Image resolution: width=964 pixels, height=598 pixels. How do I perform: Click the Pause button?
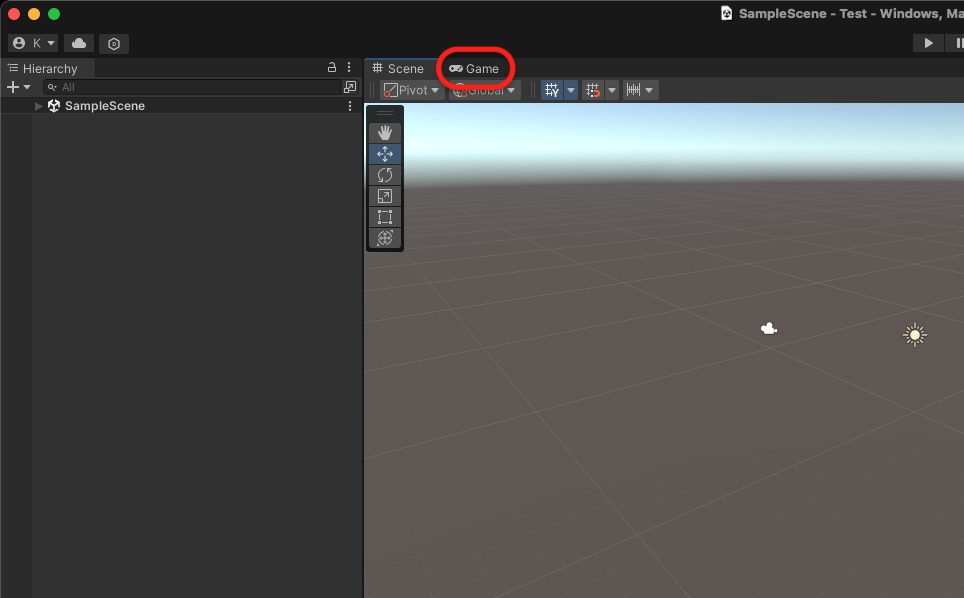[957, 43]
